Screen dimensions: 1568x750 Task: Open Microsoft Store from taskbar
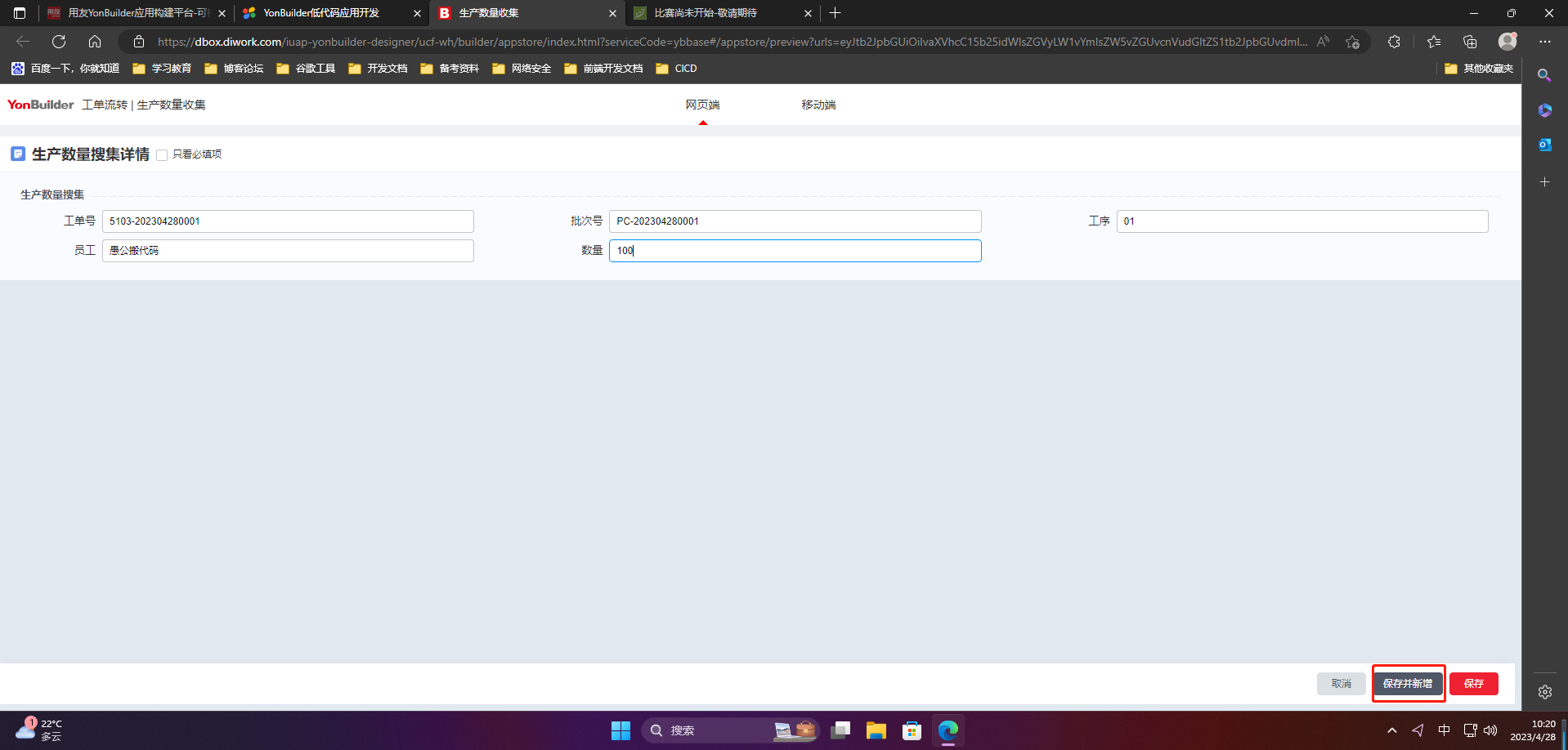click(912, 730)
